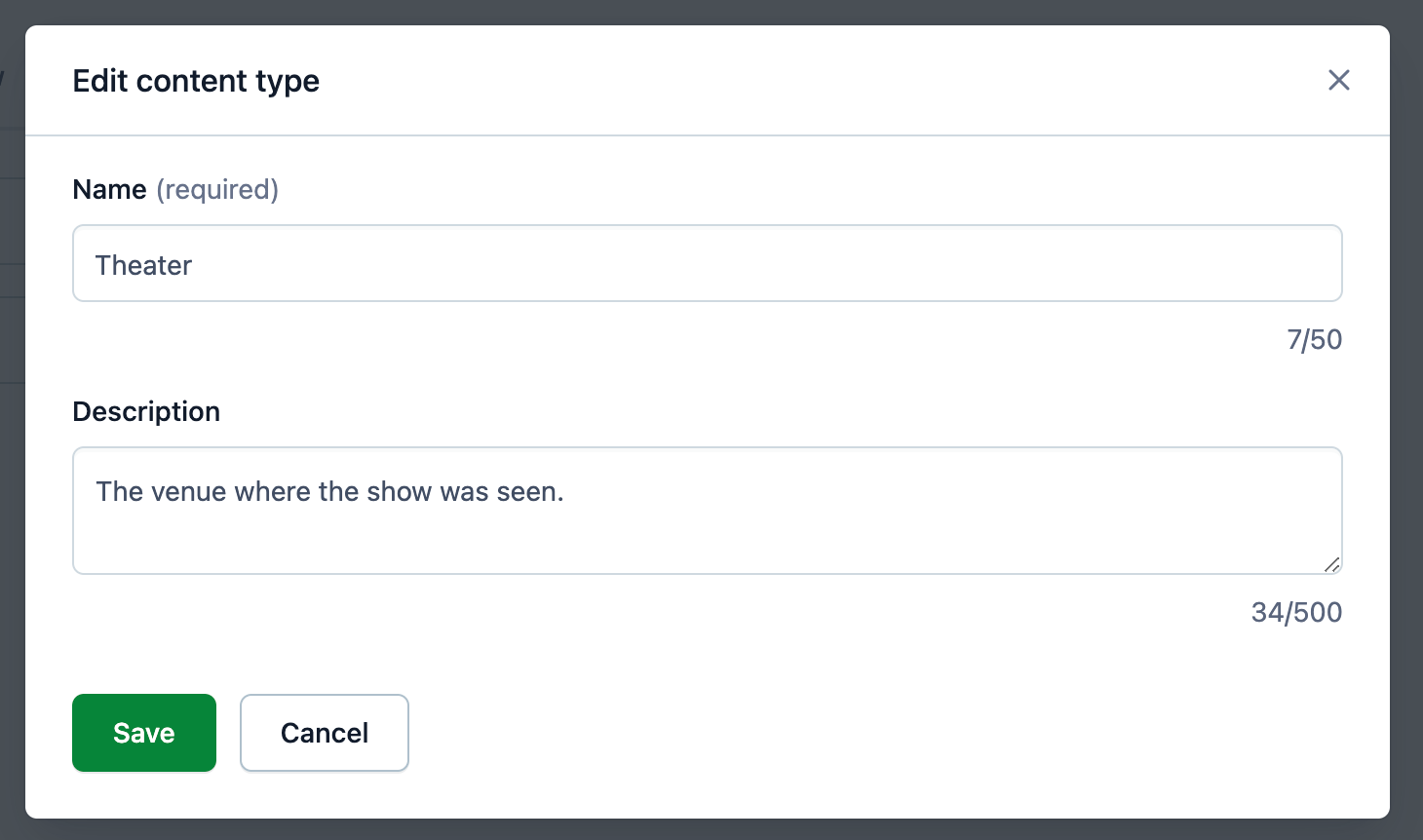The width and height of the screenshot is (1423, 840).
Task: Cancel editing the content type
Action: pyautogui.click(x=324, y=732)
